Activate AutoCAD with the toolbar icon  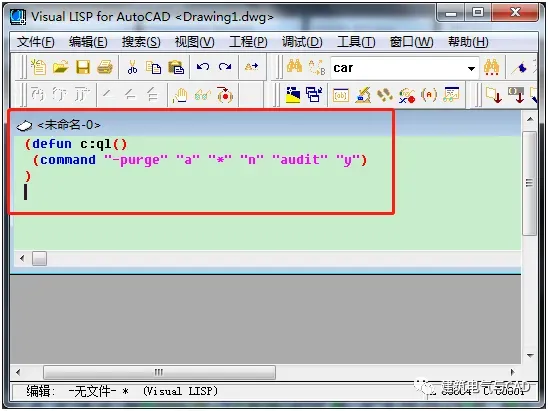(293, 95)
